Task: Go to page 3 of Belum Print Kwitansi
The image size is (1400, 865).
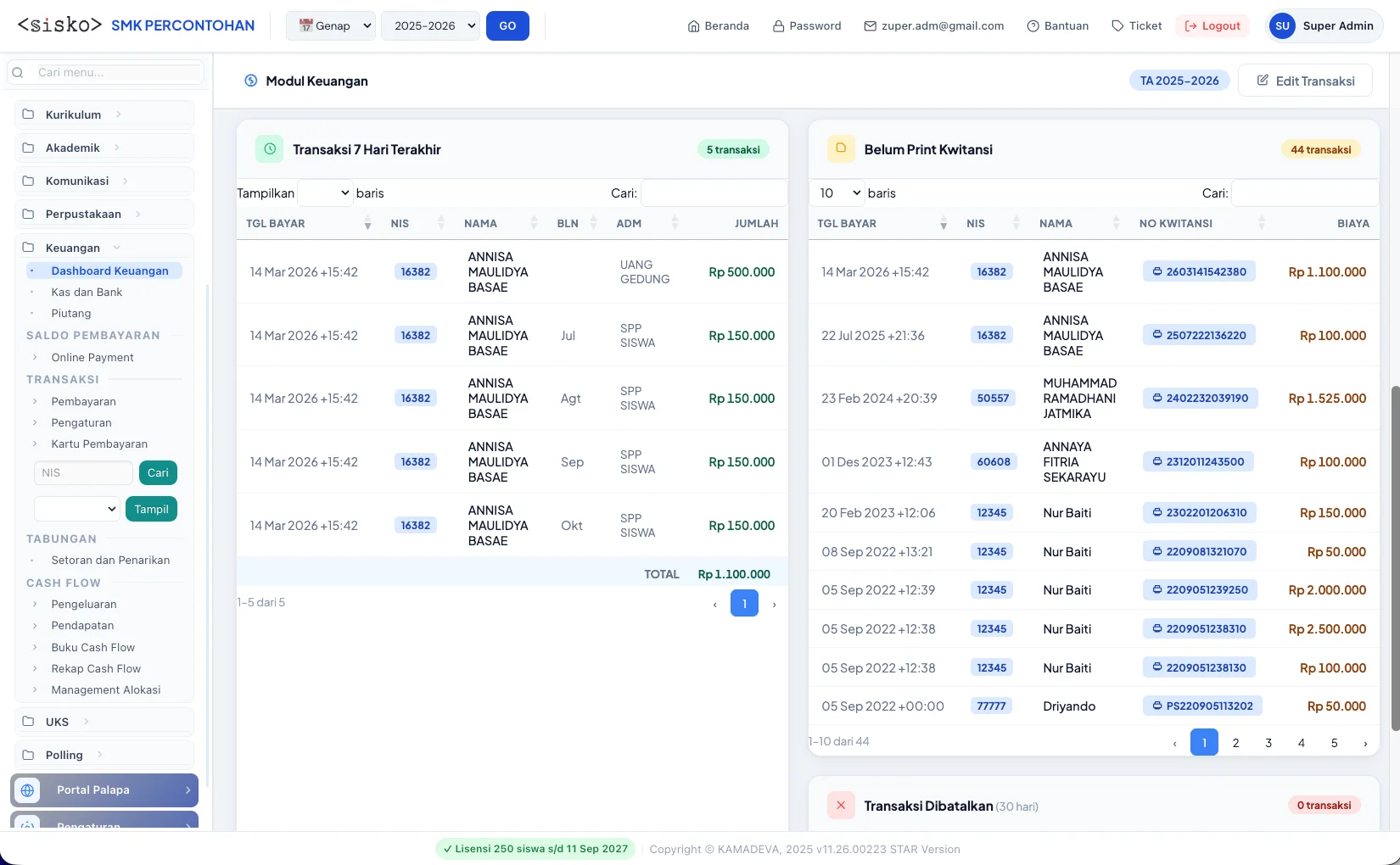Action: (1268, 743)
